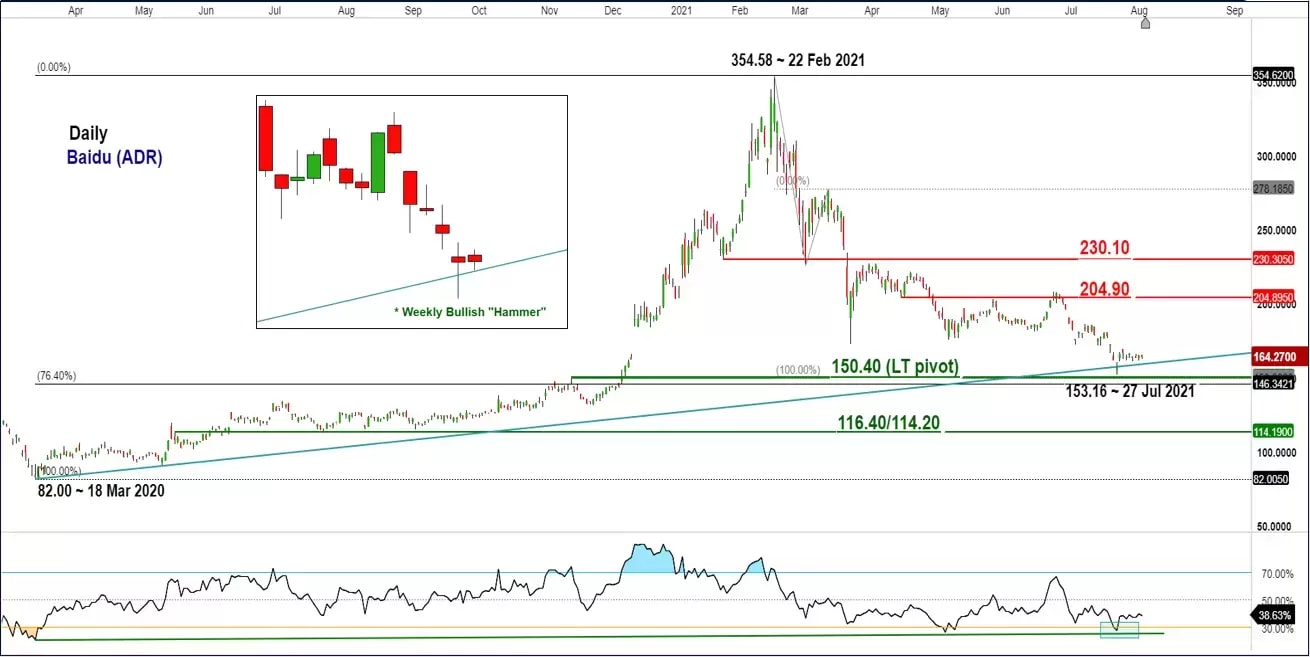Select the 250.0000 price axis tick

click(x=1274, y=230)
